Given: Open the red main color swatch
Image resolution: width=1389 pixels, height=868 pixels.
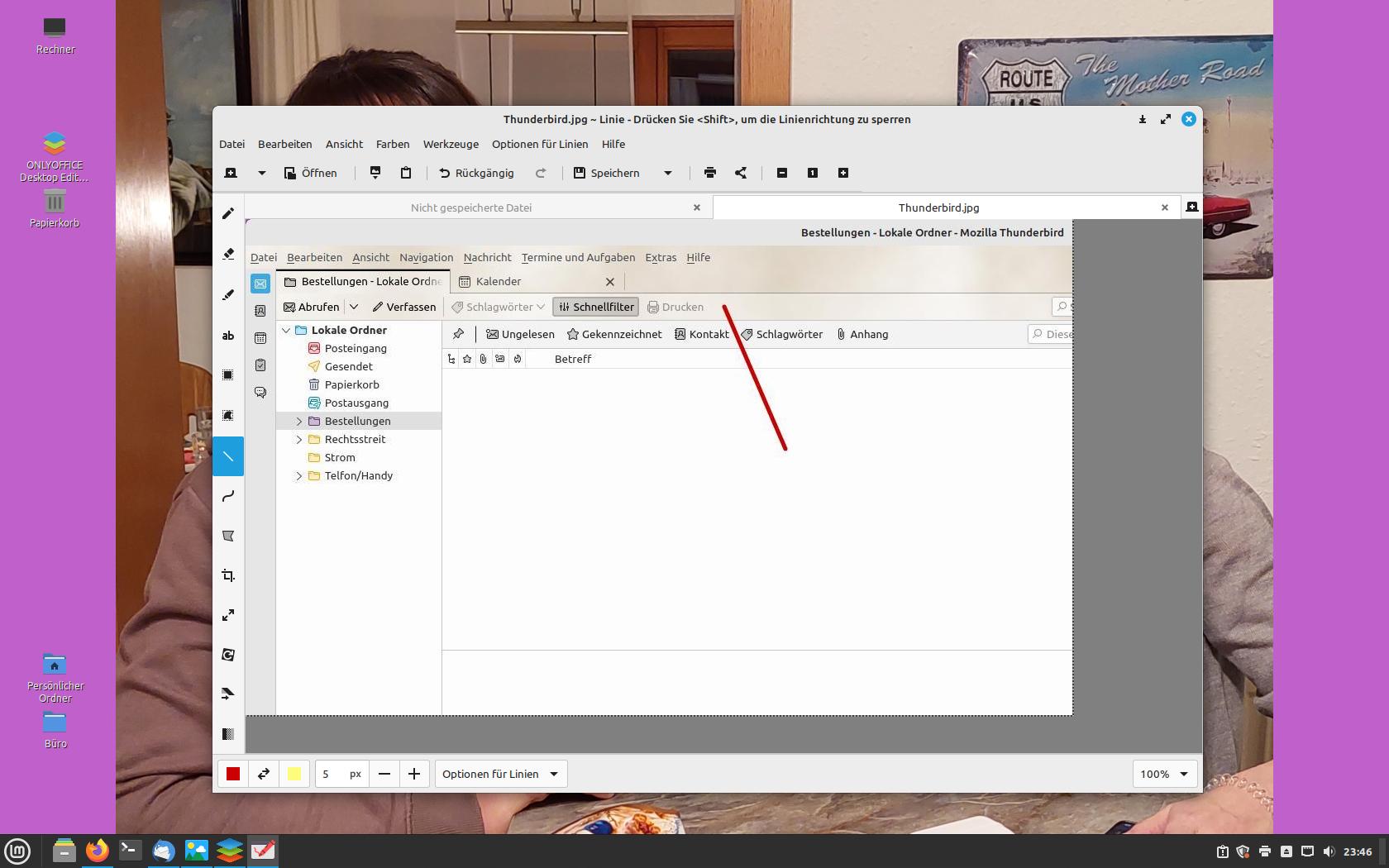Looking at the screenshot, I should coord(233,774).
